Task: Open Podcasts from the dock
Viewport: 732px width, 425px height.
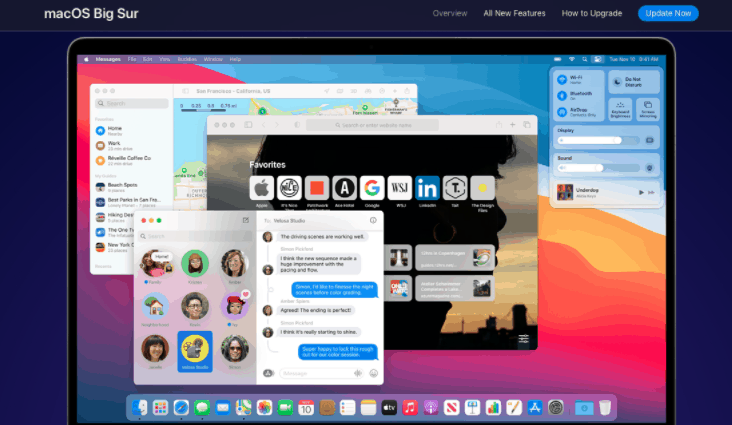Action: point(431,408)
